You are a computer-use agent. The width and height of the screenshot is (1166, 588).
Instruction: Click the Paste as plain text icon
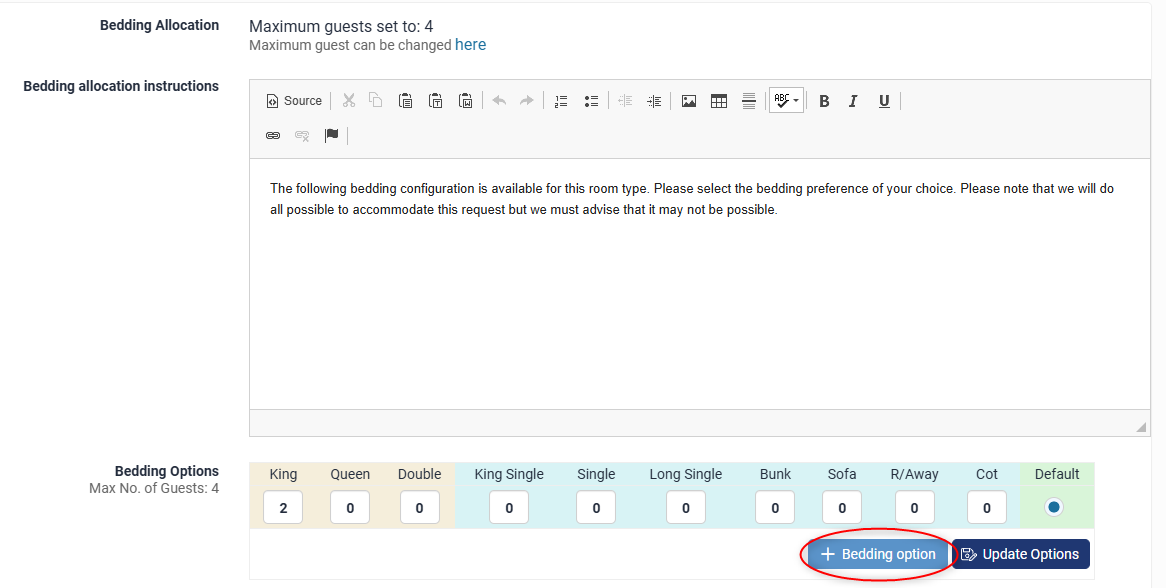point(436,101)
